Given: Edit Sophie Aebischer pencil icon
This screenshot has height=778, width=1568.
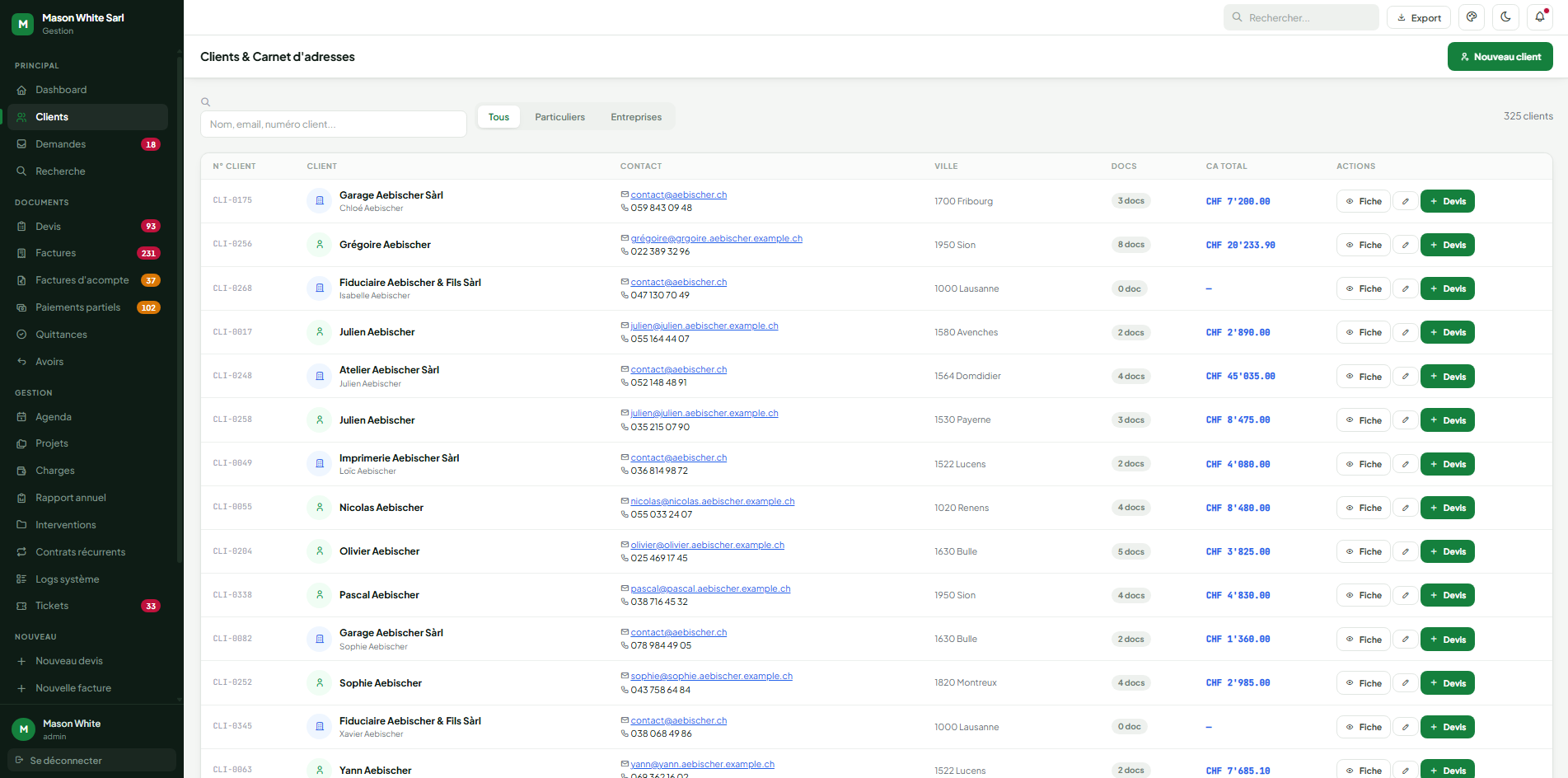Looking at the screenshot, I should (x=1406, y=683).
